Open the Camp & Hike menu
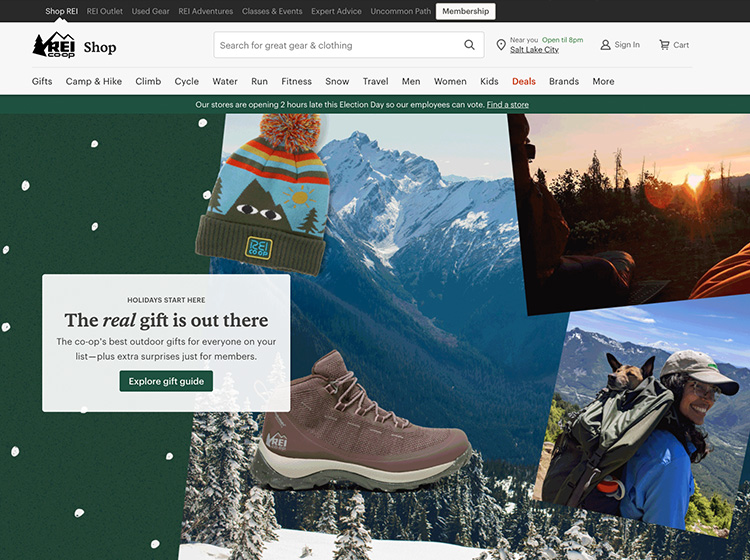750x560 pixels. pyautogui.click(x=94, y=81)
